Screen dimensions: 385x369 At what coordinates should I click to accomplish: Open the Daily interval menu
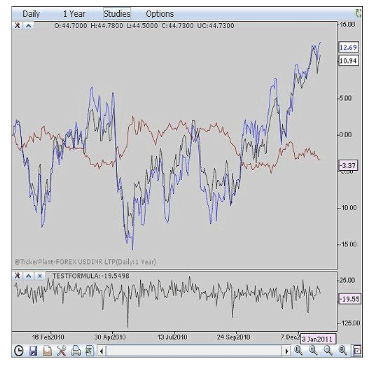click(31, 14)
